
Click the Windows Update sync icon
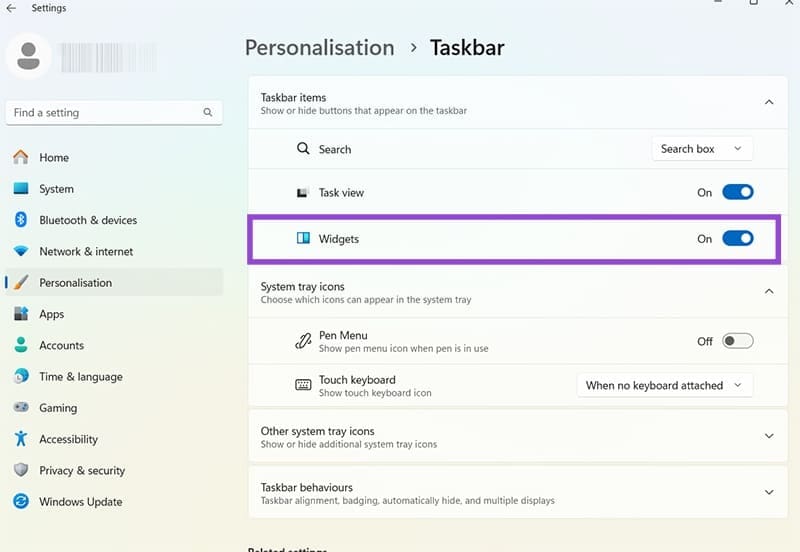pyautogui.click(x=21, y=501)
